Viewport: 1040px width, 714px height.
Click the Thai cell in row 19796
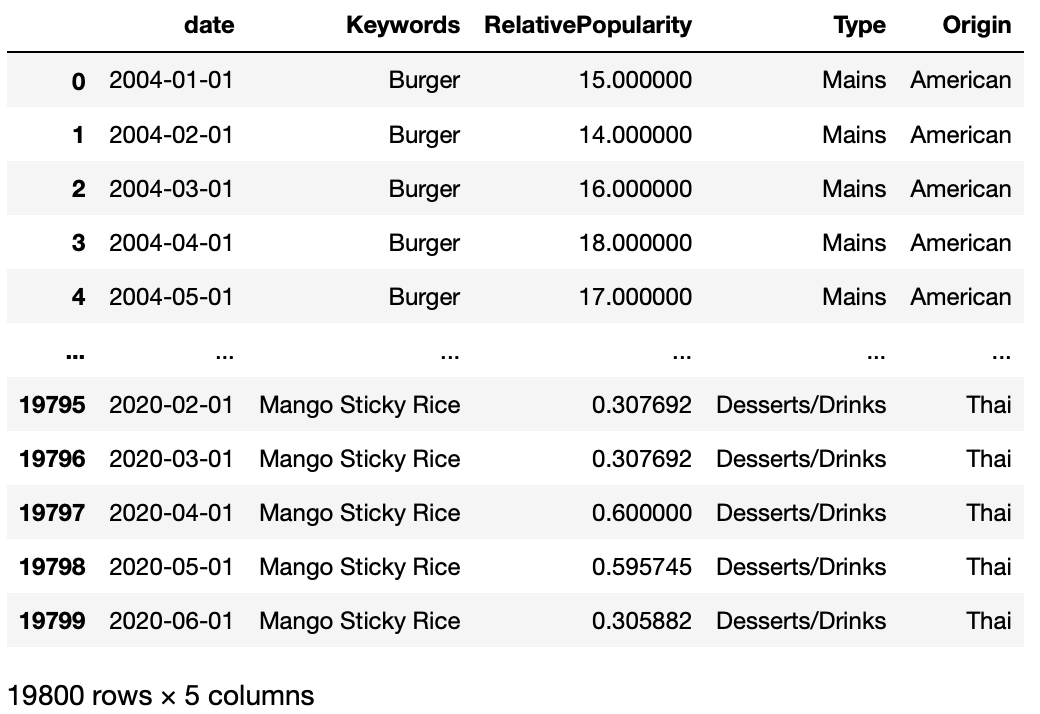click(988, 459)
